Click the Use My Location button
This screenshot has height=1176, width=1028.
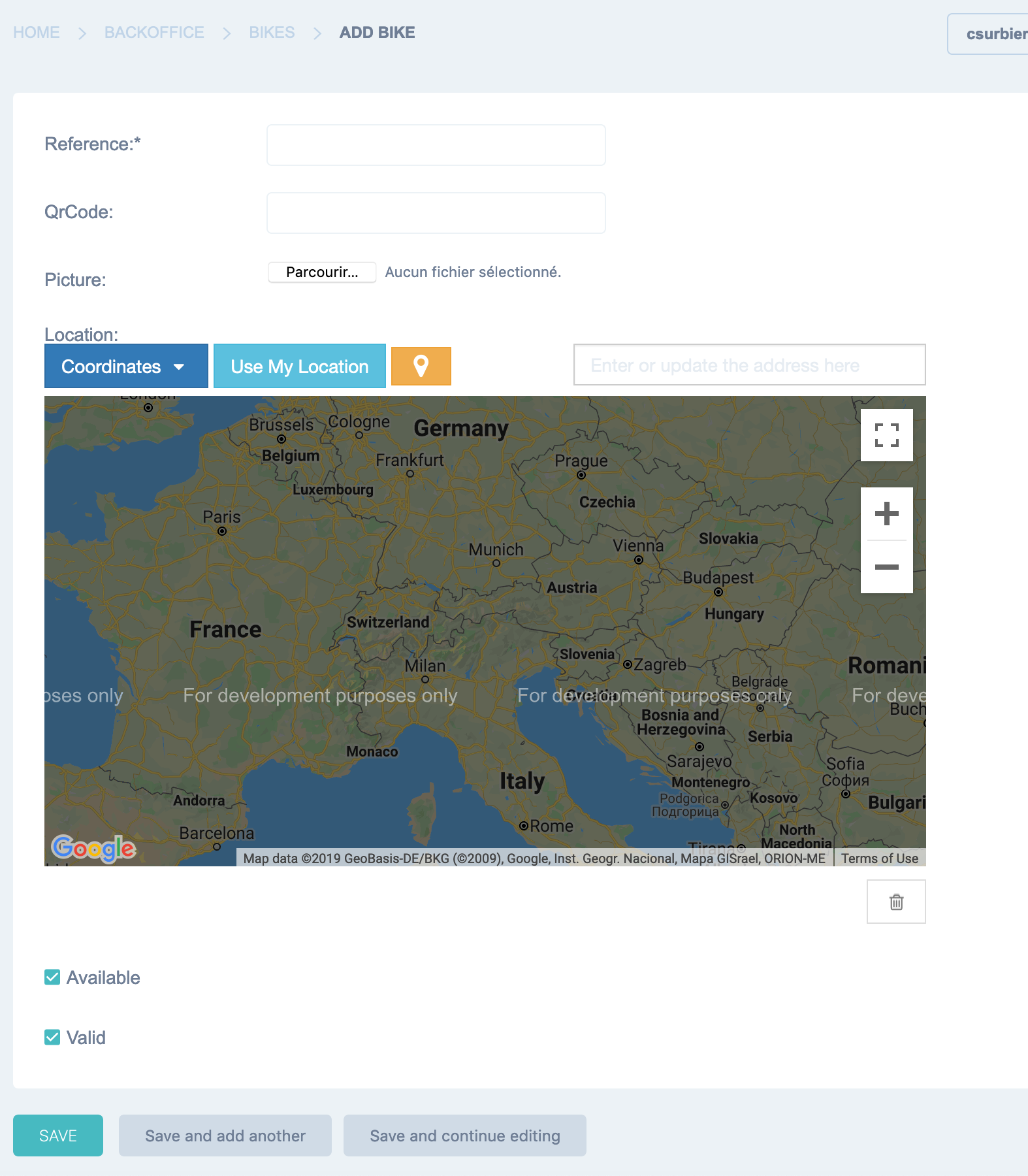300,366
